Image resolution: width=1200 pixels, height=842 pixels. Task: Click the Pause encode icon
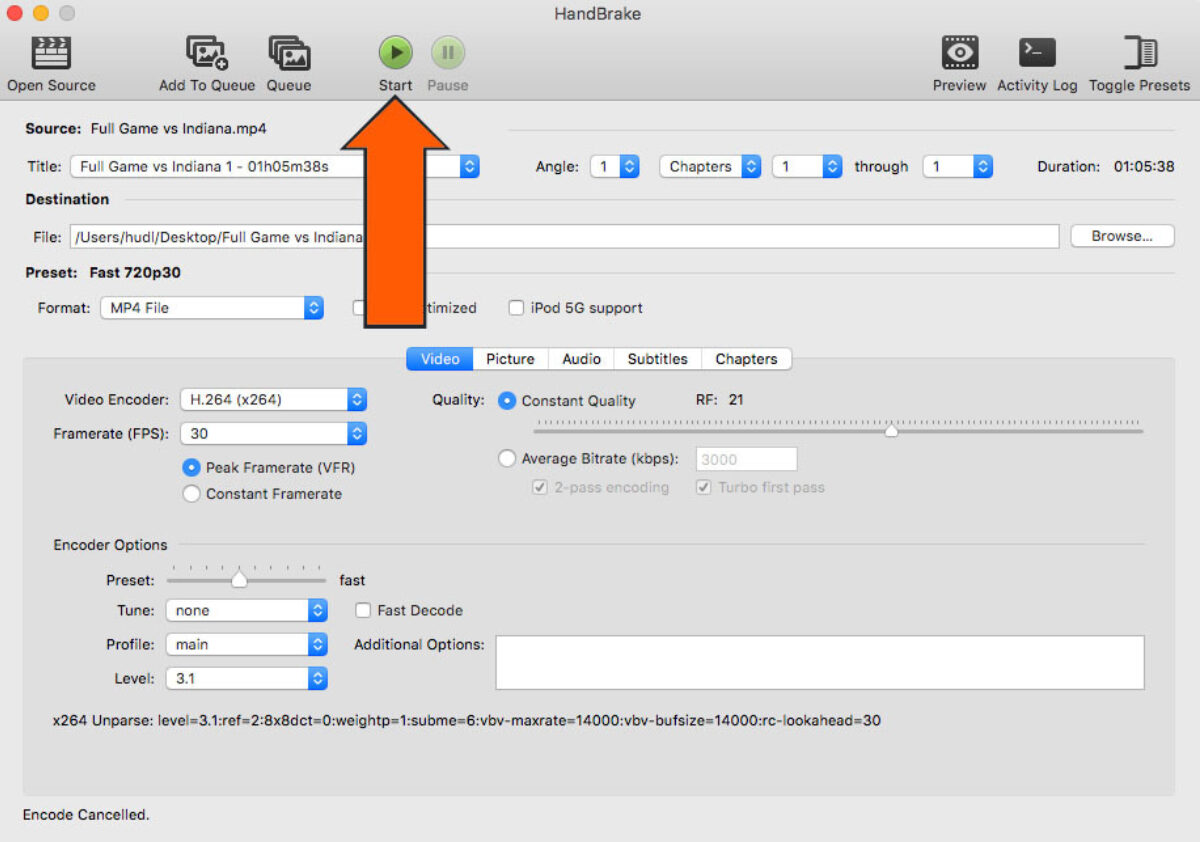point(447,53)
